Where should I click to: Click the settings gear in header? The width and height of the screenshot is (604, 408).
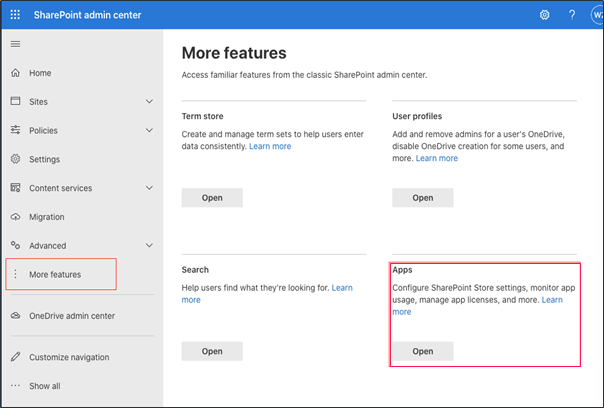coord(545,15)
